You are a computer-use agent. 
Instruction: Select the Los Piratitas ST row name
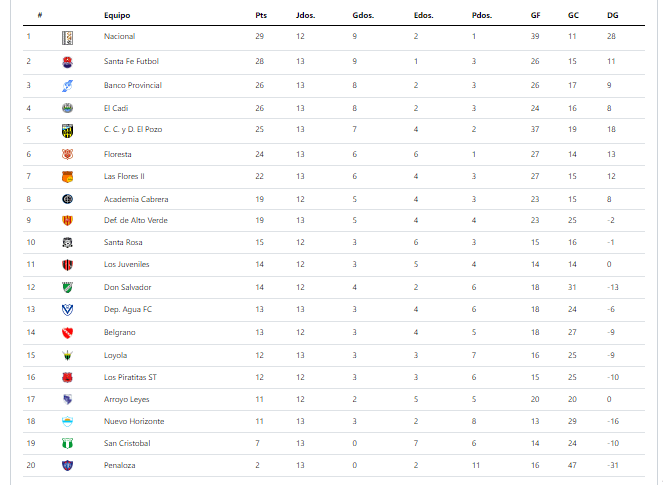pyautogui.click(x=130, y=377)
